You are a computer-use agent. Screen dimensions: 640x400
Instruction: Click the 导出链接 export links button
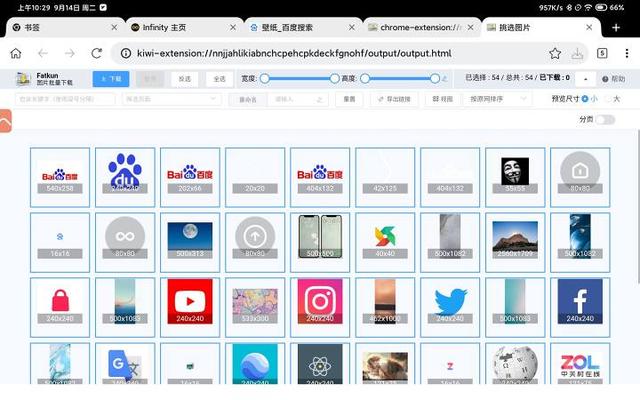click(x=394, y=99)
